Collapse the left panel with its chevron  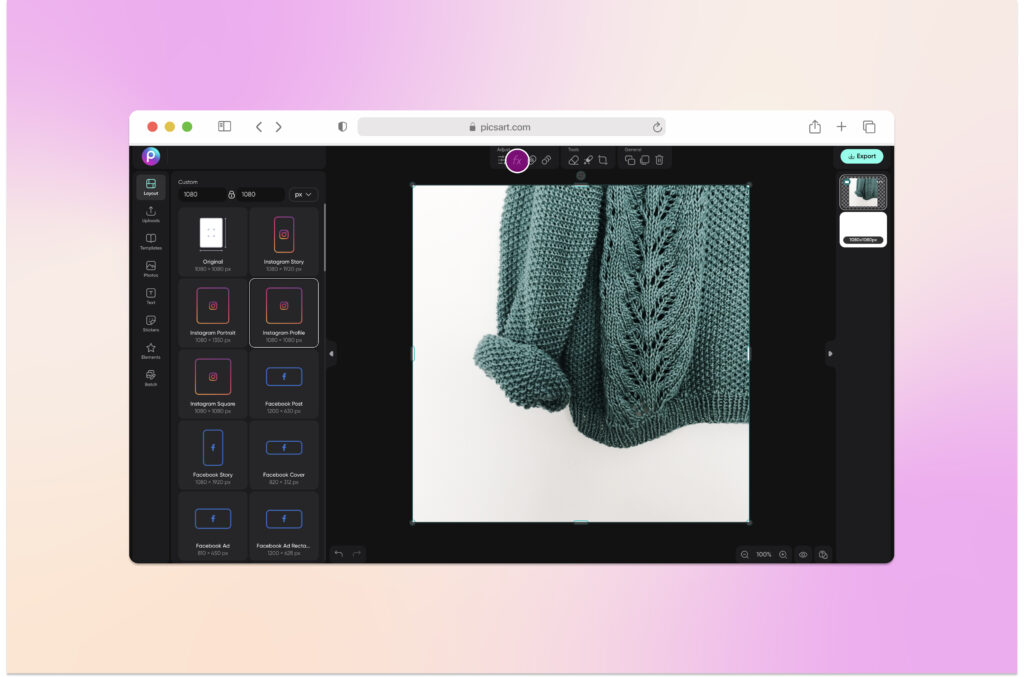click(330, 355)
